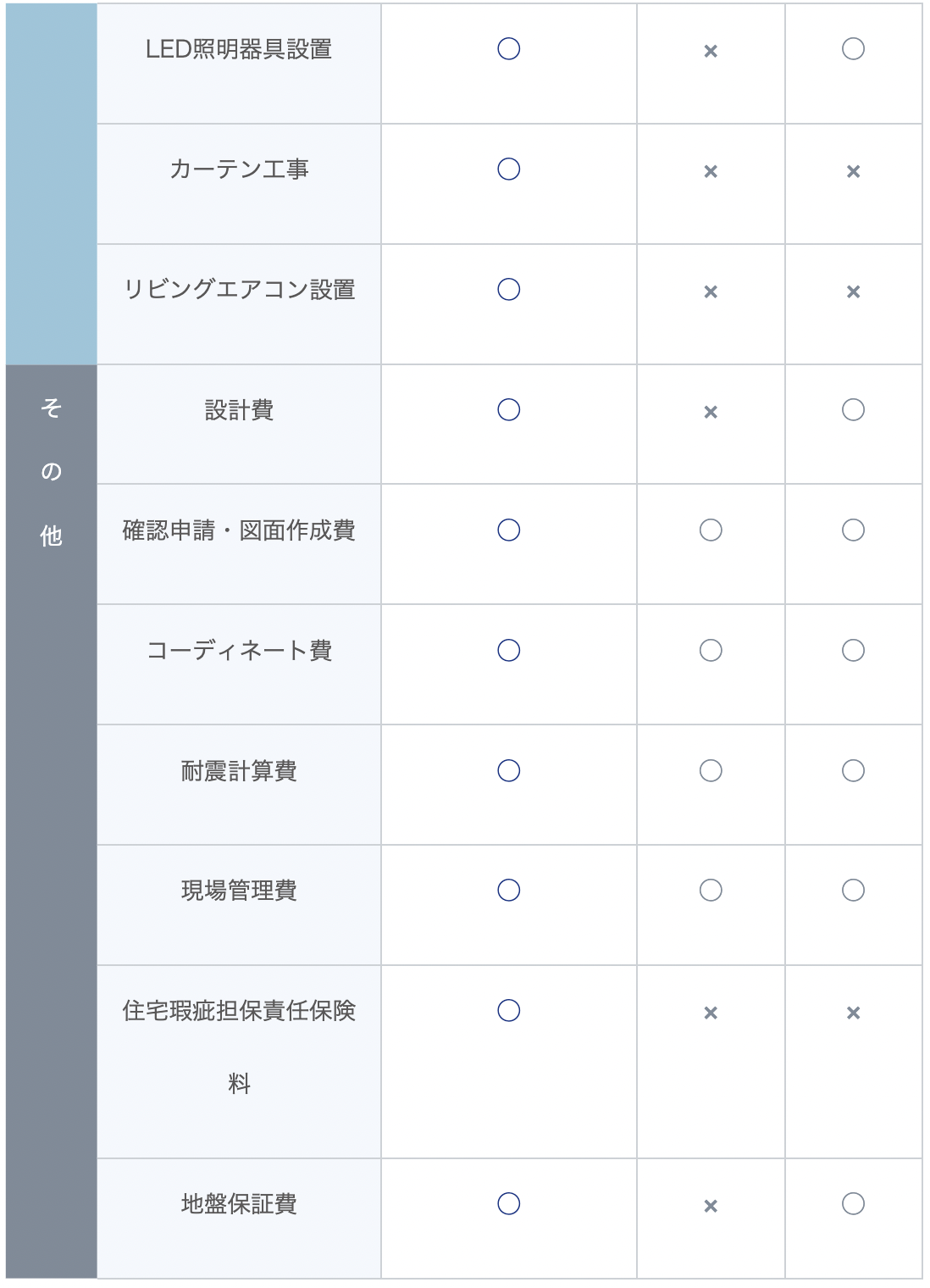Click the blue circle in 耐震計算費 row
The image size is (930, 1288).
(508, 771)
